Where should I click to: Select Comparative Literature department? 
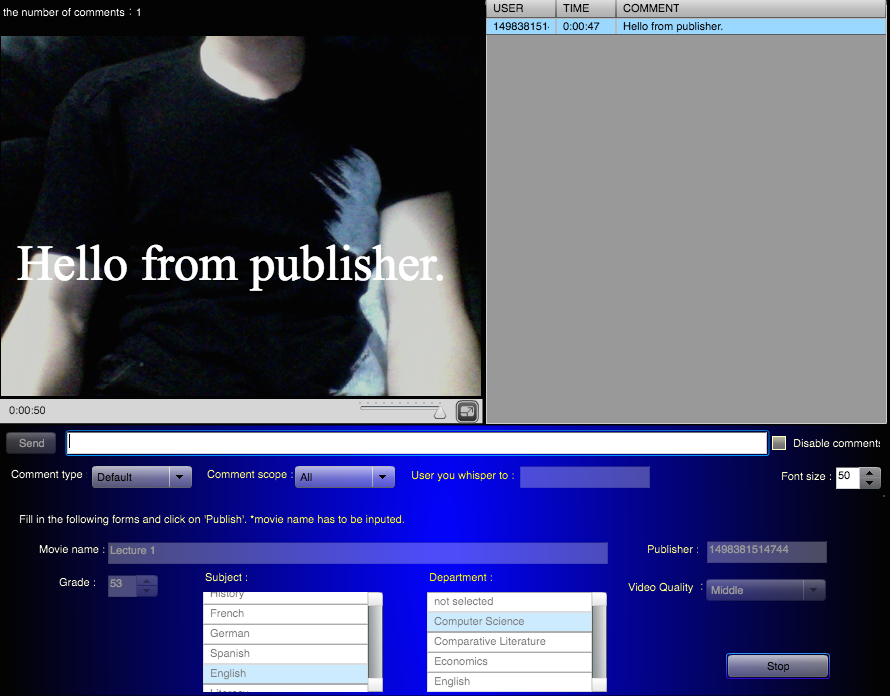pyautogui.click(x=509, y=642)
